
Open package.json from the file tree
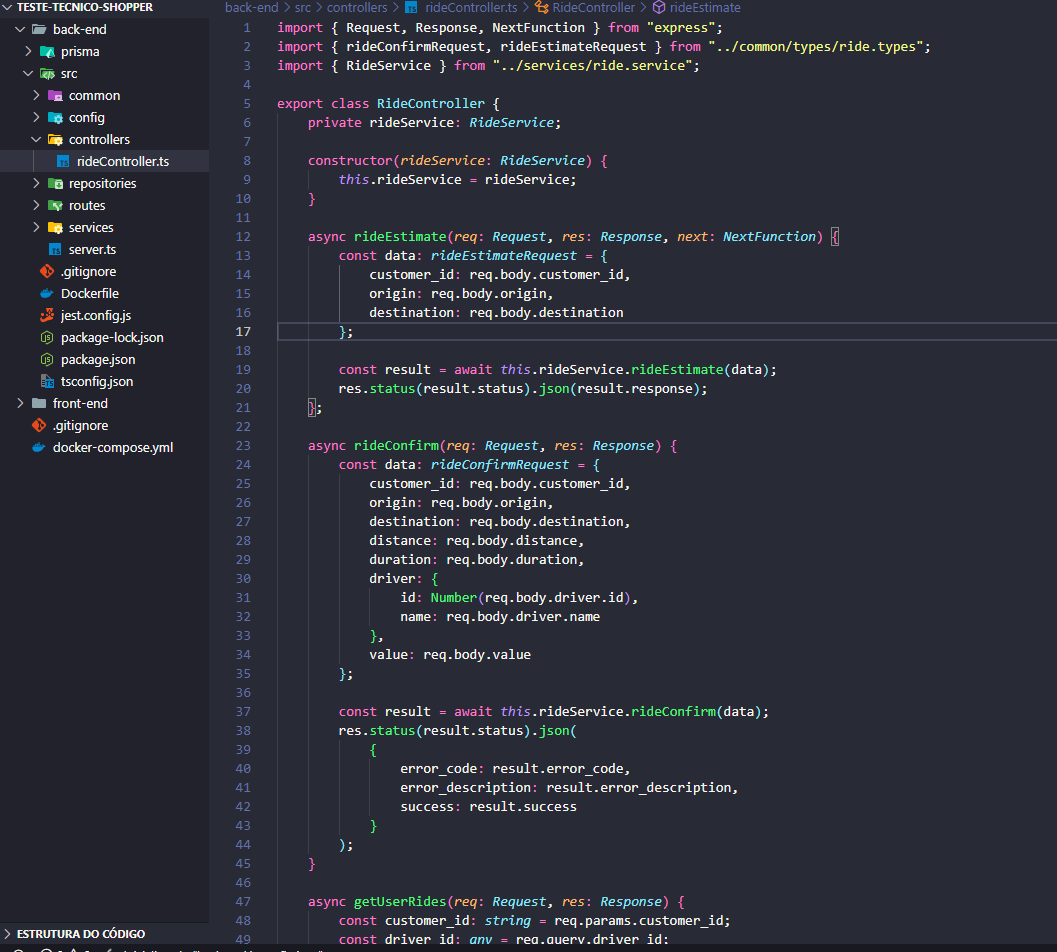tap(98, 360)
